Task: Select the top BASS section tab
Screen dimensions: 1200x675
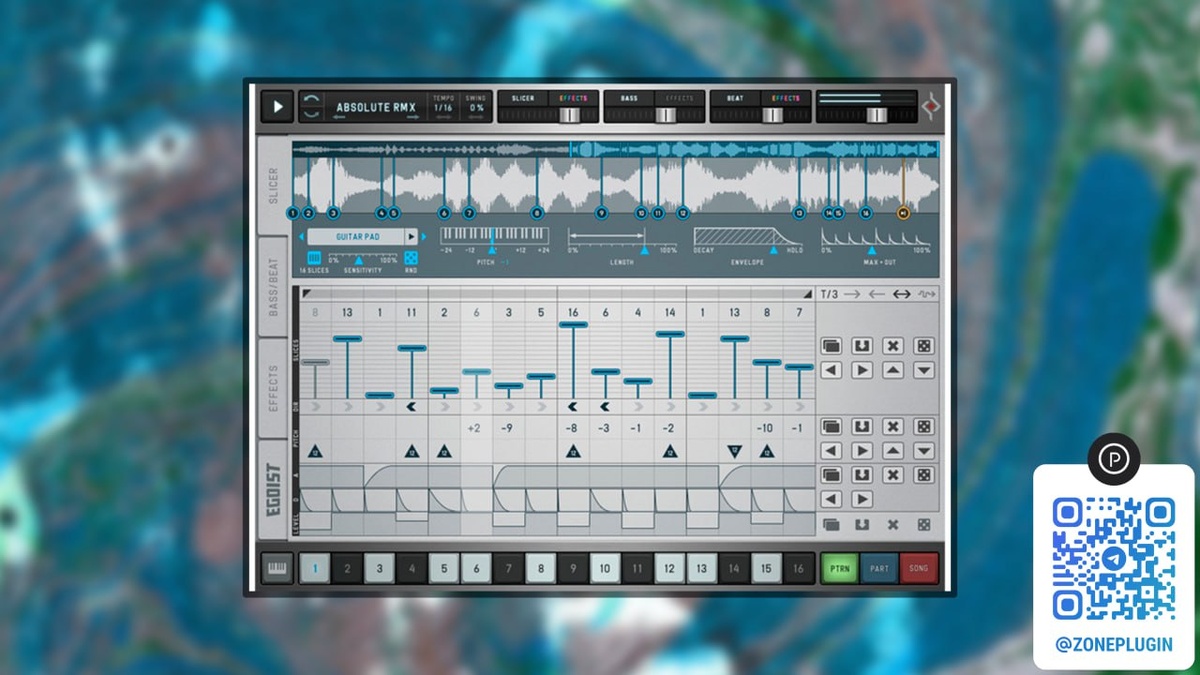Action: [629, 98]
